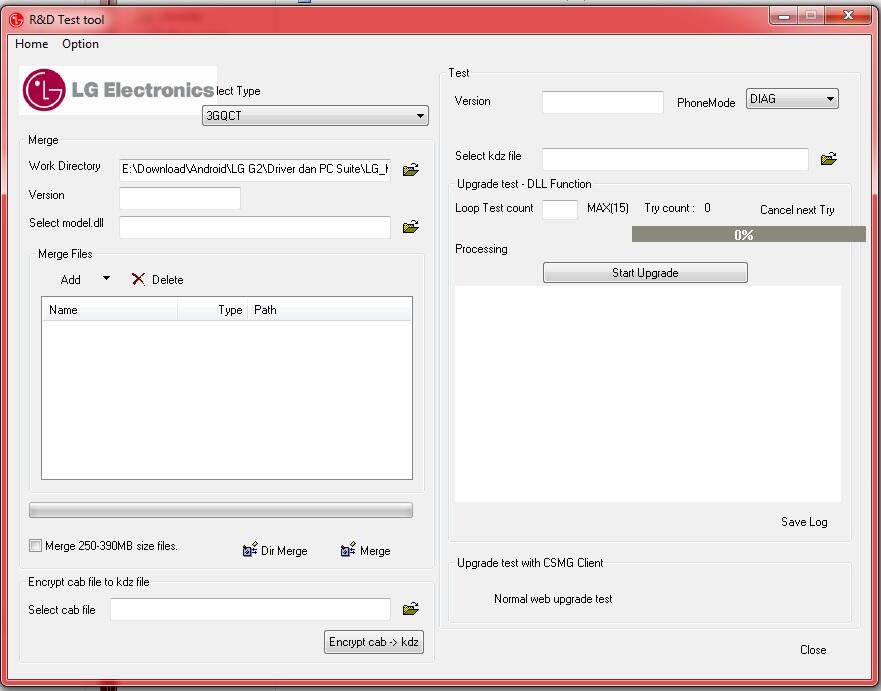Focus the Select cab file input field
881x691 pixels.
[250, 610]
